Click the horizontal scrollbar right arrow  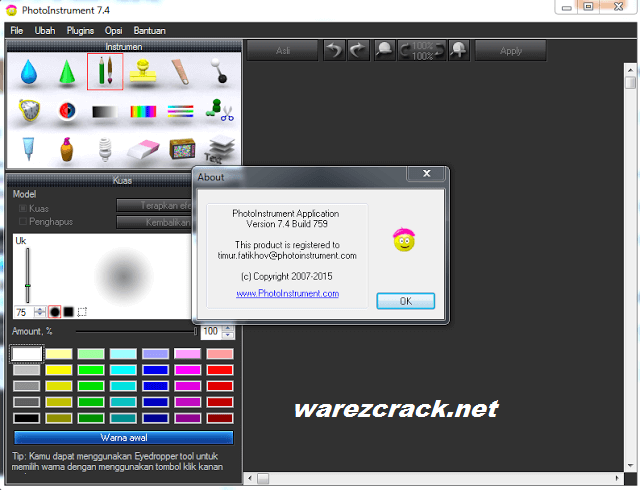pos(617,478)
